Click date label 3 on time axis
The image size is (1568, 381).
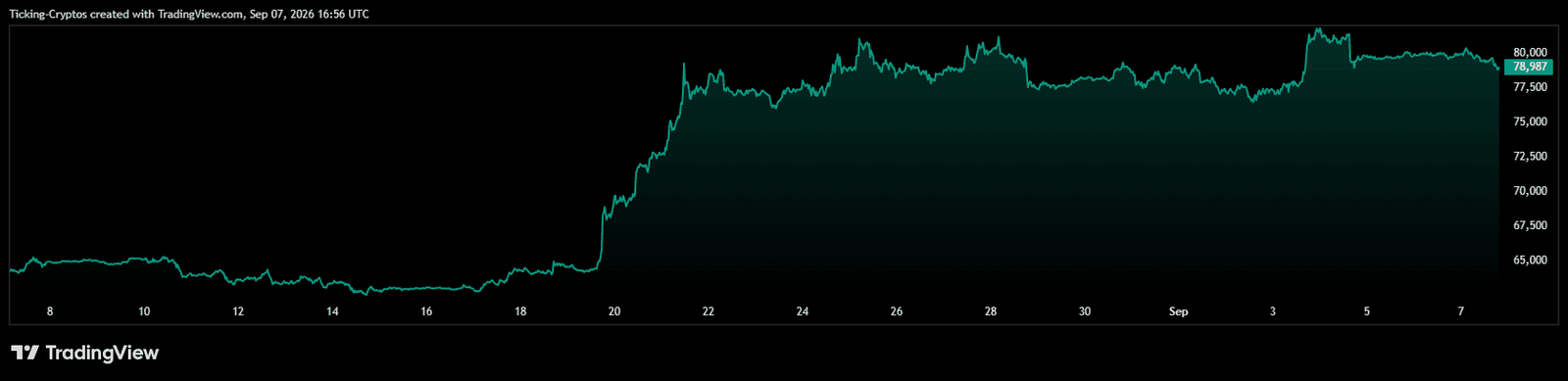click(x=1273, y=311)
